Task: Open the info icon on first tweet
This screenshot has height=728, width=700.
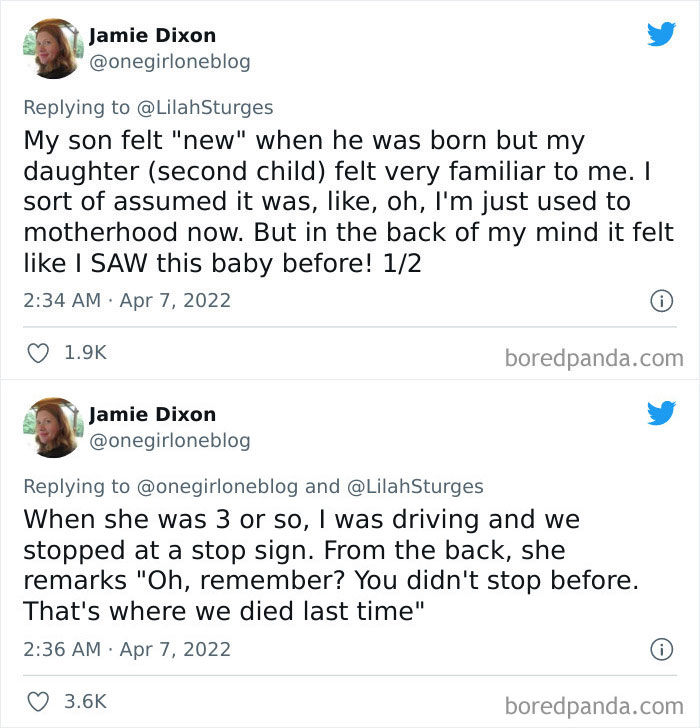Action: [660, 300]
